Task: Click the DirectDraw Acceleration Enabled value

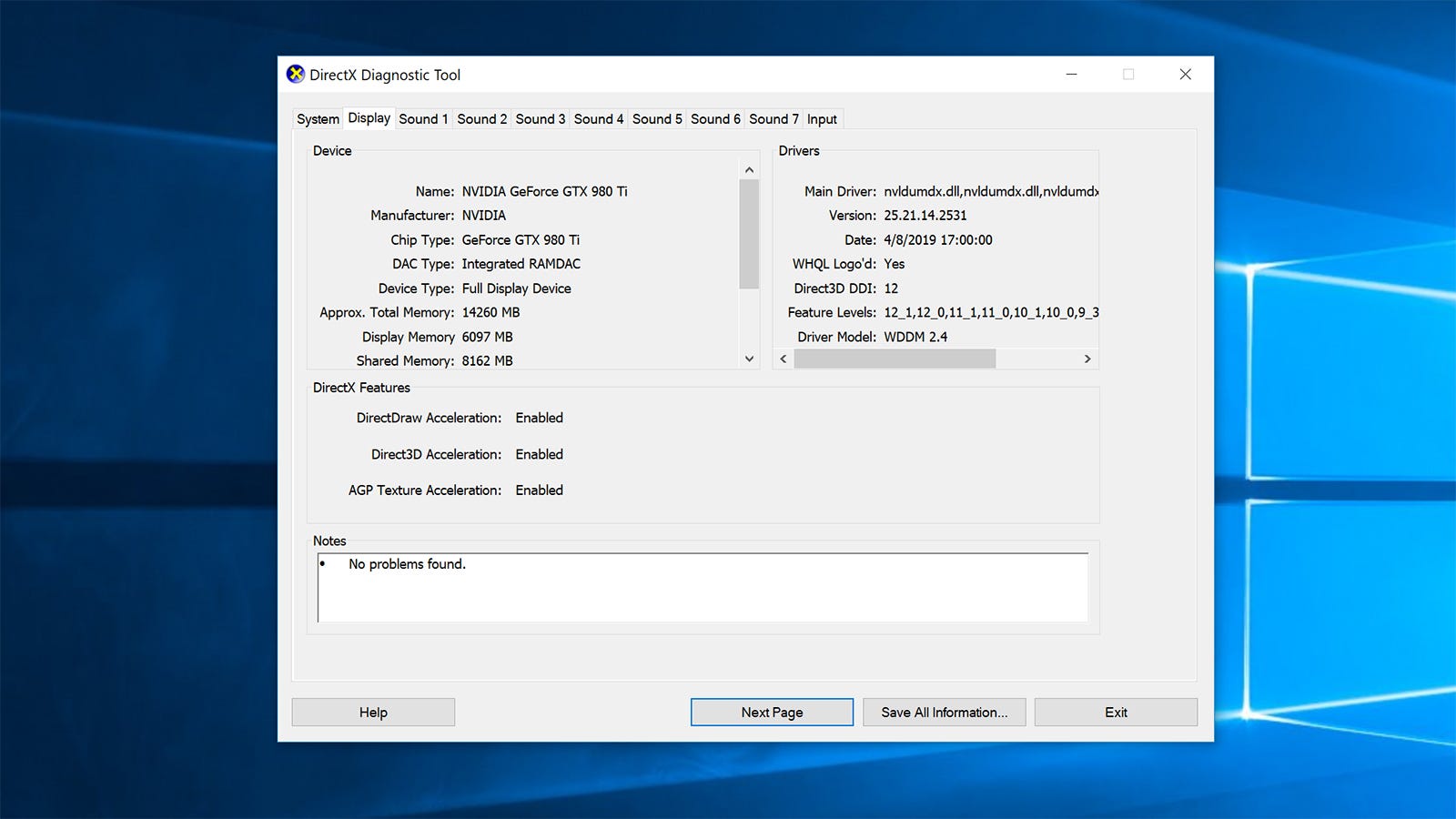Action: (x=539, y=418)
